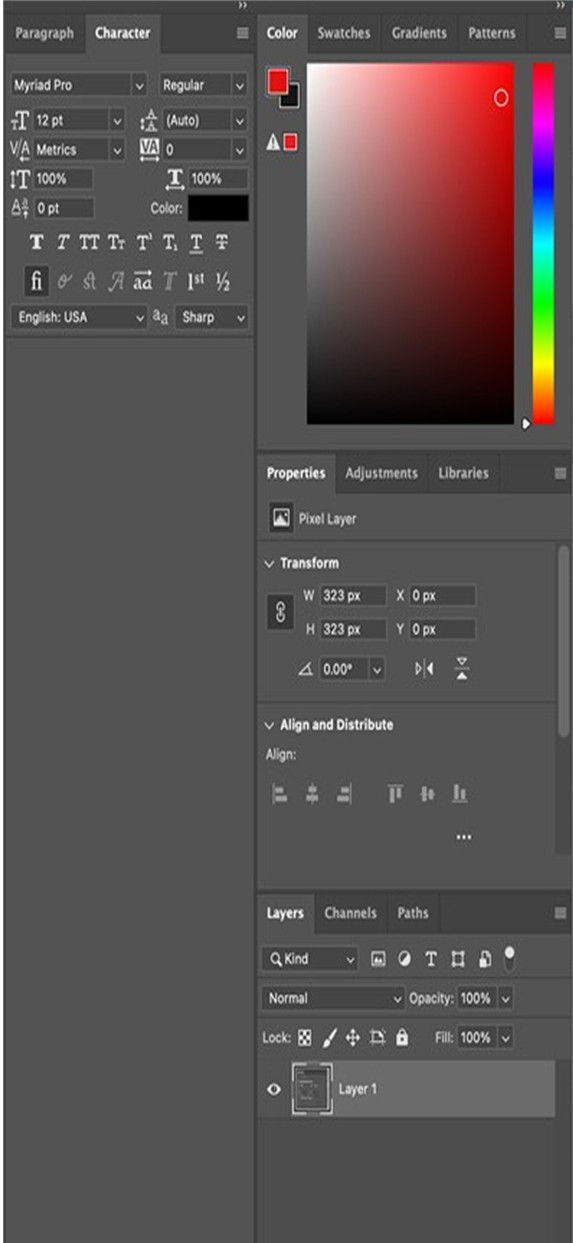Lock all with the padlock icon
The width and height of the screenshot is (573, 1243).
click(402, 1038)
